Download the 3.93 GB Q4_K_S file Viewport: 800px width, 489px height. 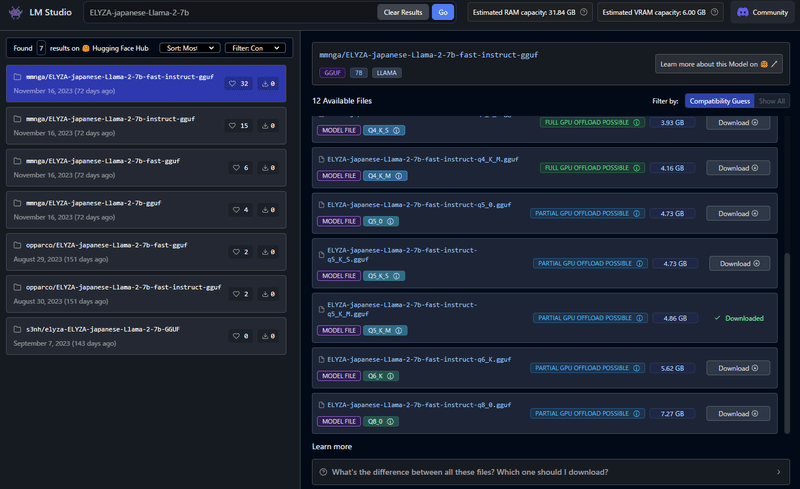point(738,123)
